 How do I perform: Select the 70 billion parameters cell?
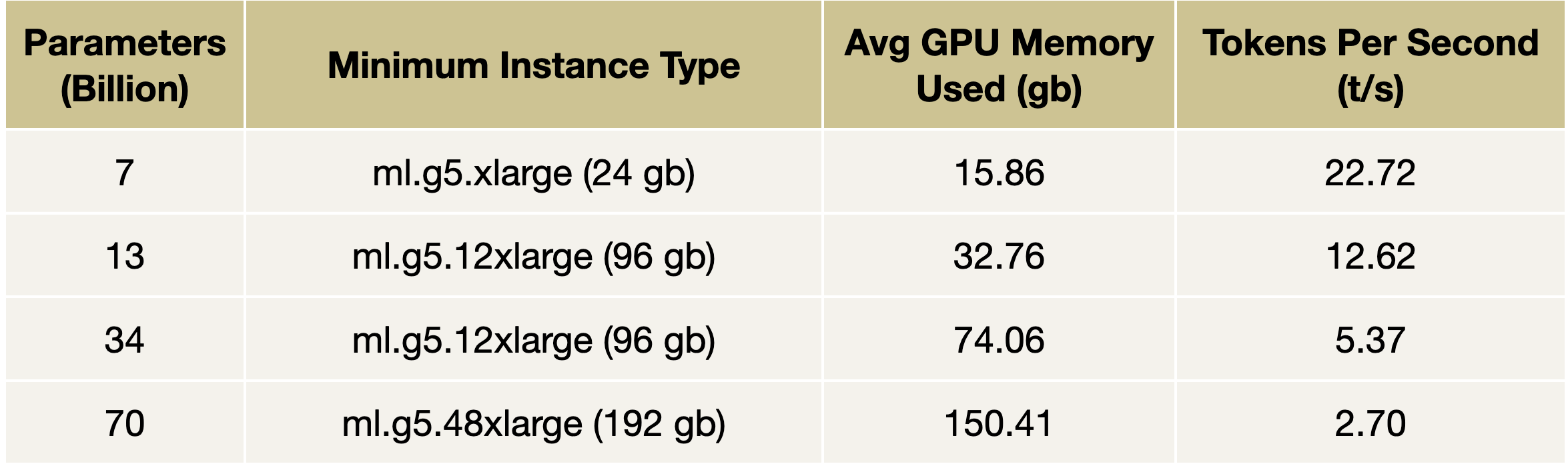[125, 423]
